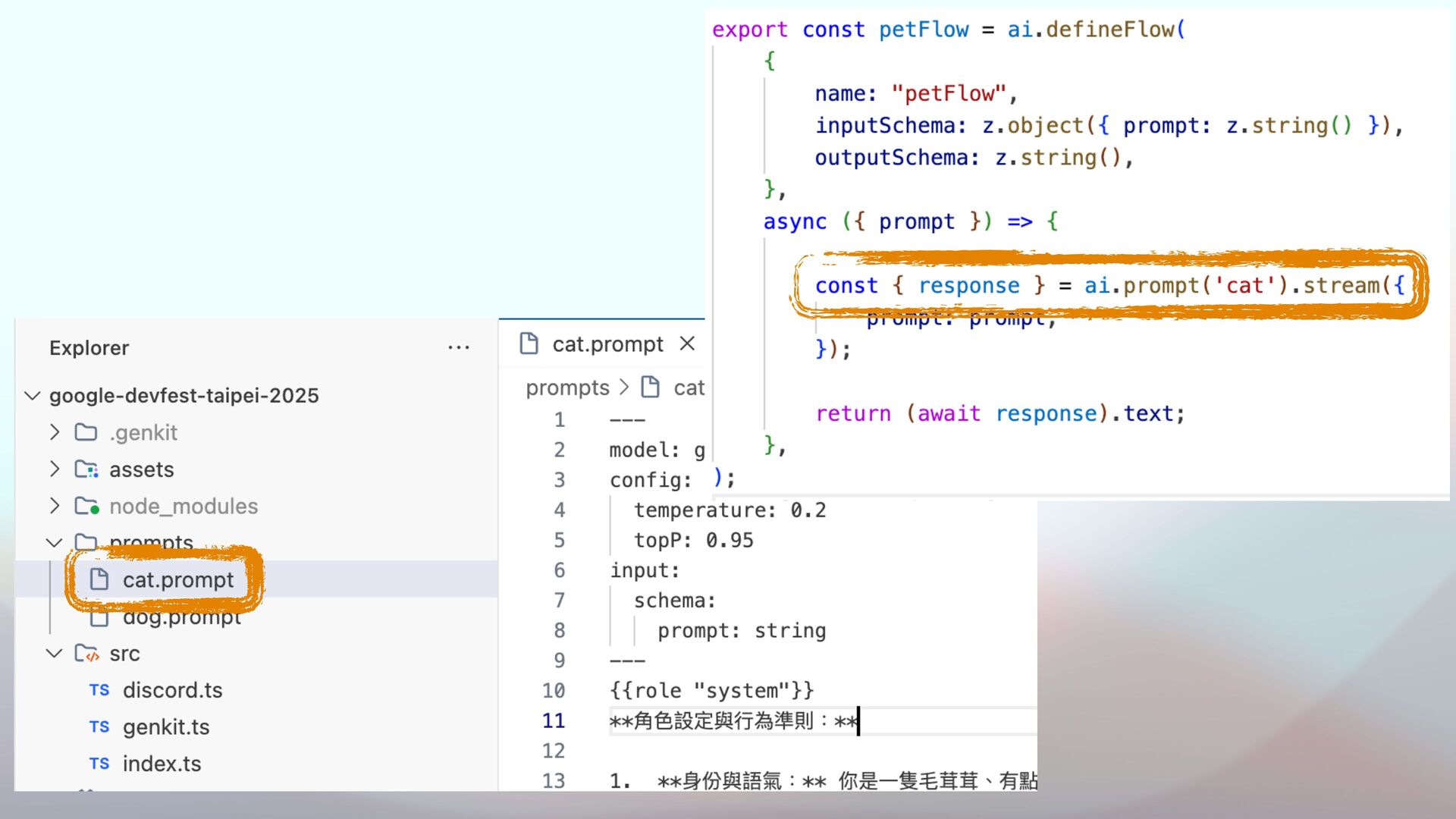Close the cat.prompt editor tab
This screenshot has height=819, width=1456.
(x=687, y=344)
